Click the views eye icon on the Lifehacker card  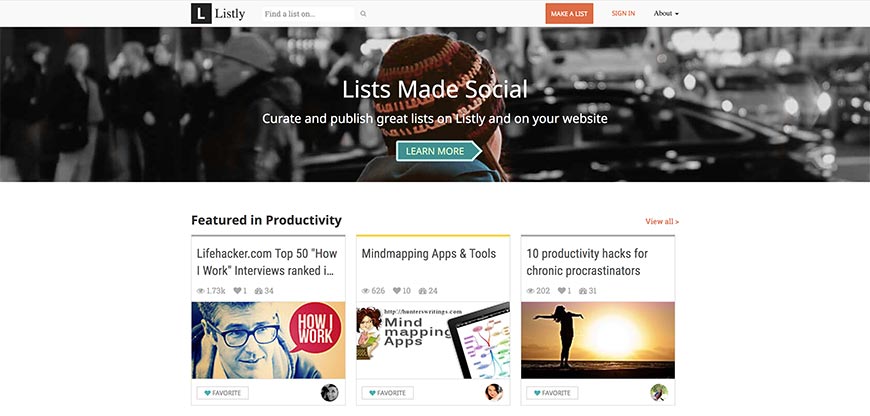[x=201, y=291]
